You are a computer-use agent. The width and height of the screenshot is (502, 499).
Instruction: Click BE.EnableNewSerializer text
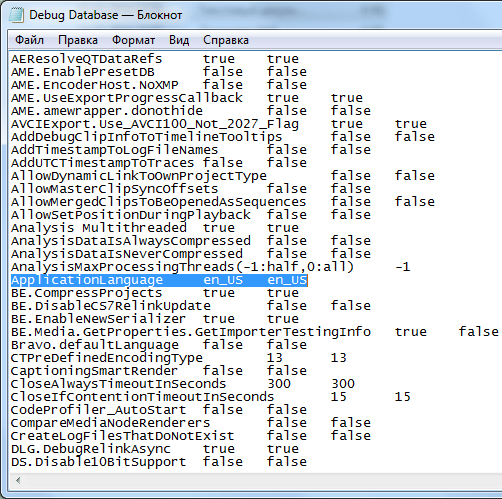tap(98, 319)
